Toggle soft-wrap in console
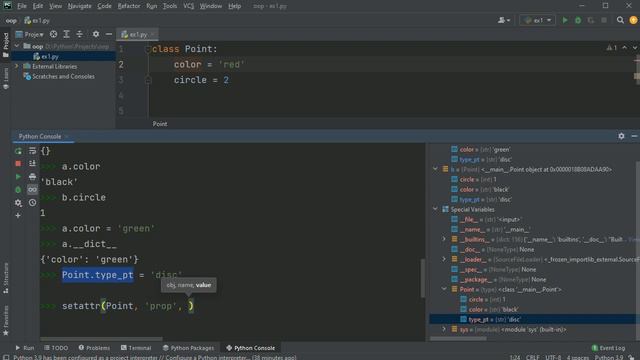The height and width of the screenshot is (360, 640). [x=32, y=151]
